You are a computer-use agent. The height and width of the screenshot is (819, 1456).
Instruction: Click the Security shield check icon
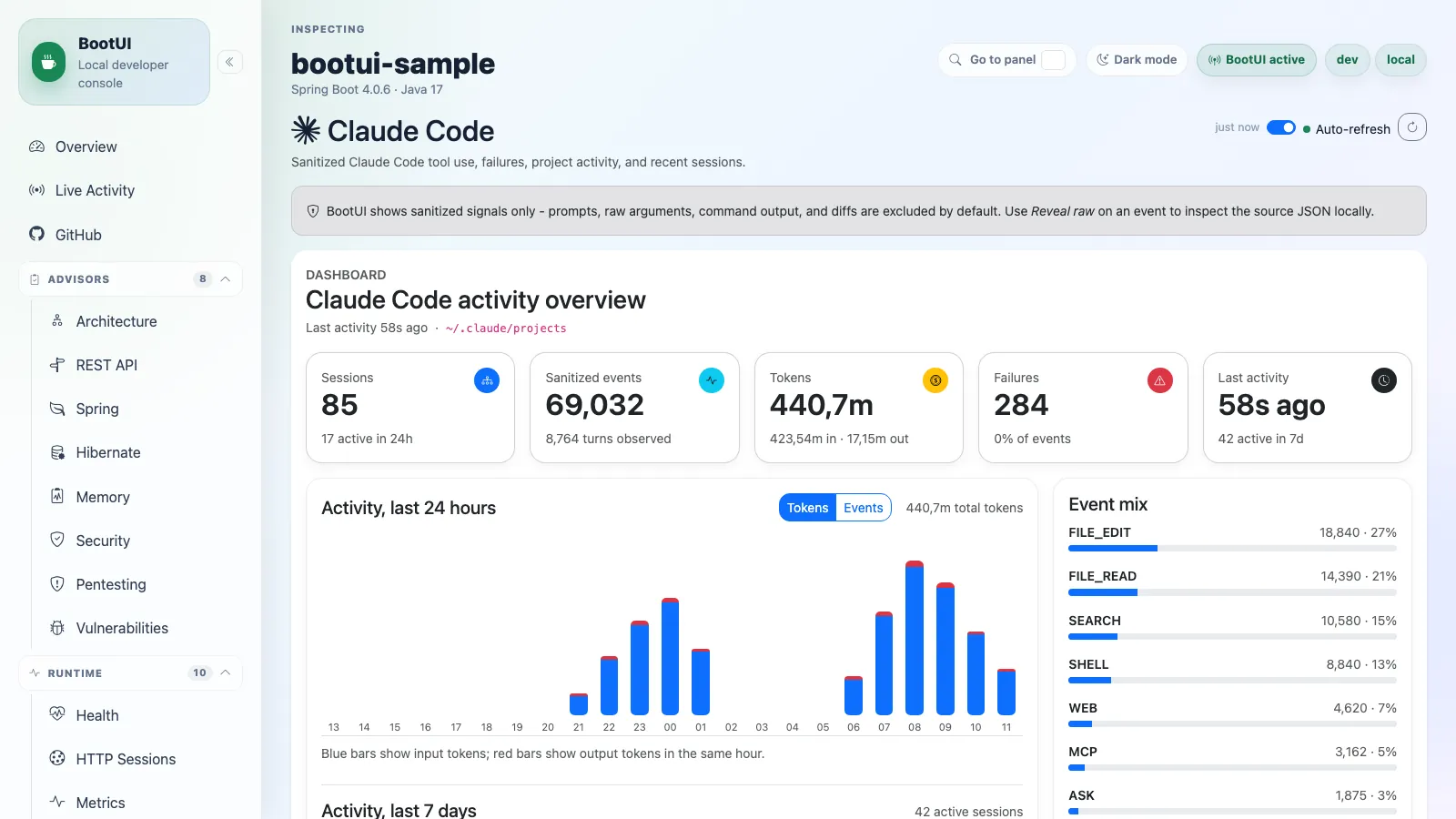tap(57, 540)
